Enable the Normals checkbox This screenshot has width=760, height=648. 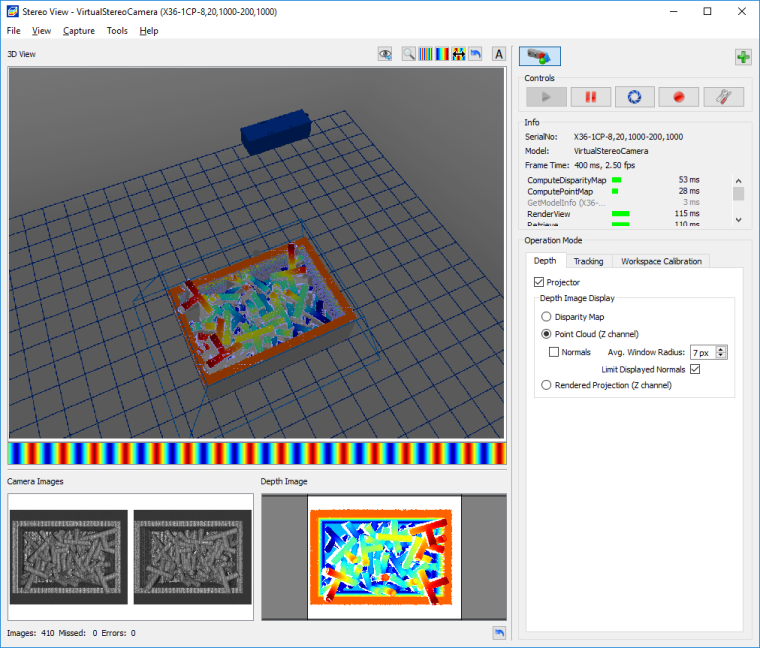point(554,352)
